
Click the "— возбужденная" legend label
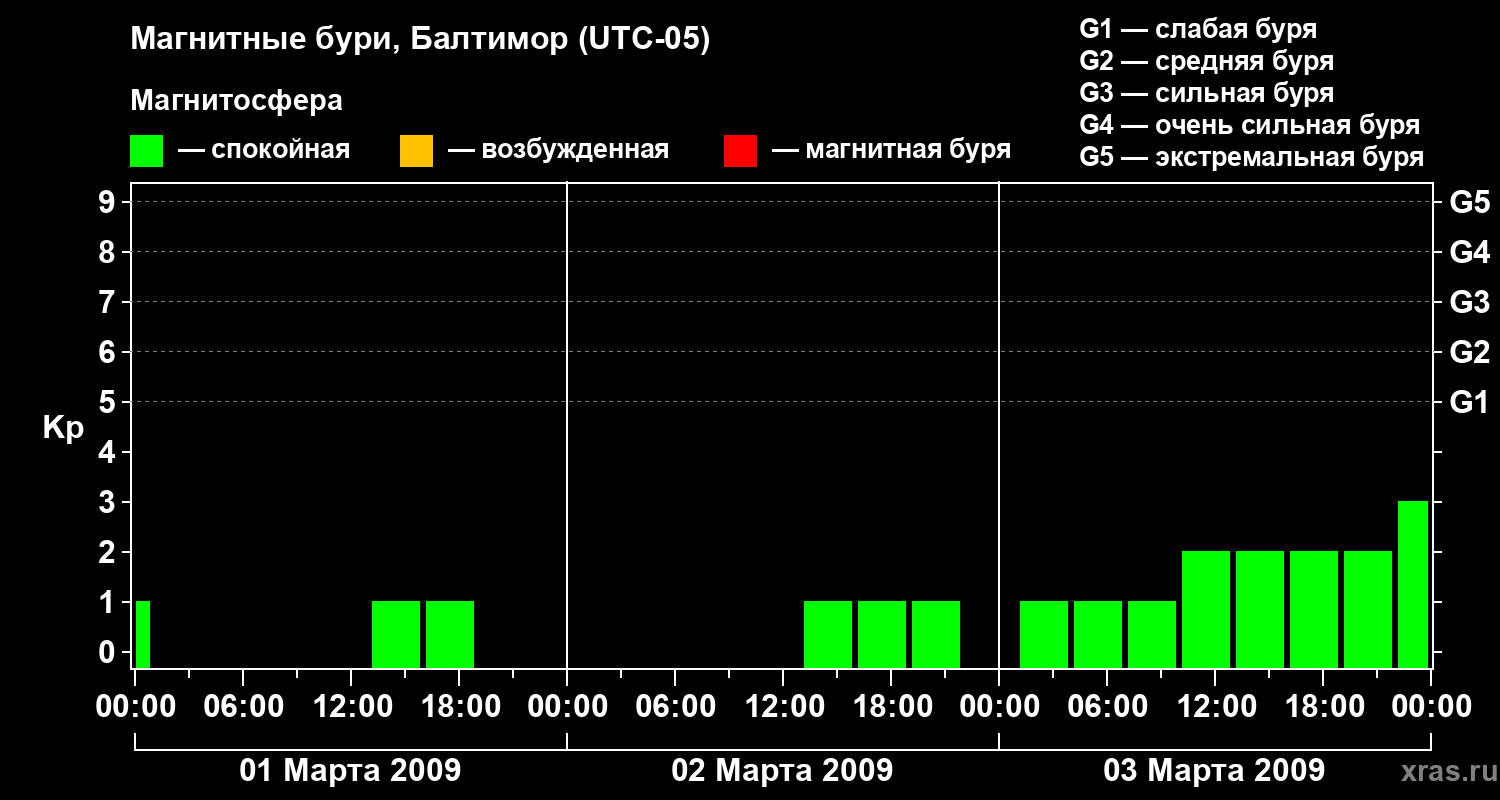pyautogui.click(x=558, y=150)
